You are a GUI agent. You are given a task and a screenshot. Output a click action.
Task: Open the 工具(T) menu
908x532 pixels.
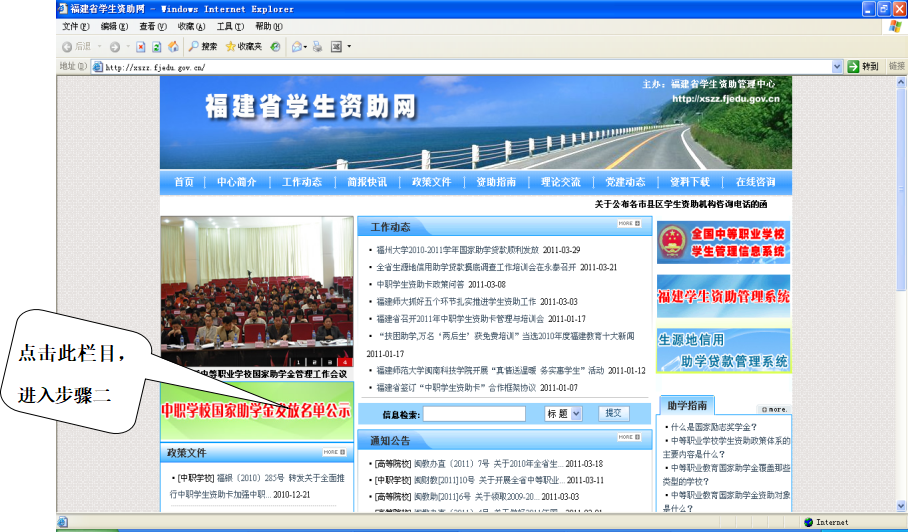pyautogui.click(x=230, y=26)
